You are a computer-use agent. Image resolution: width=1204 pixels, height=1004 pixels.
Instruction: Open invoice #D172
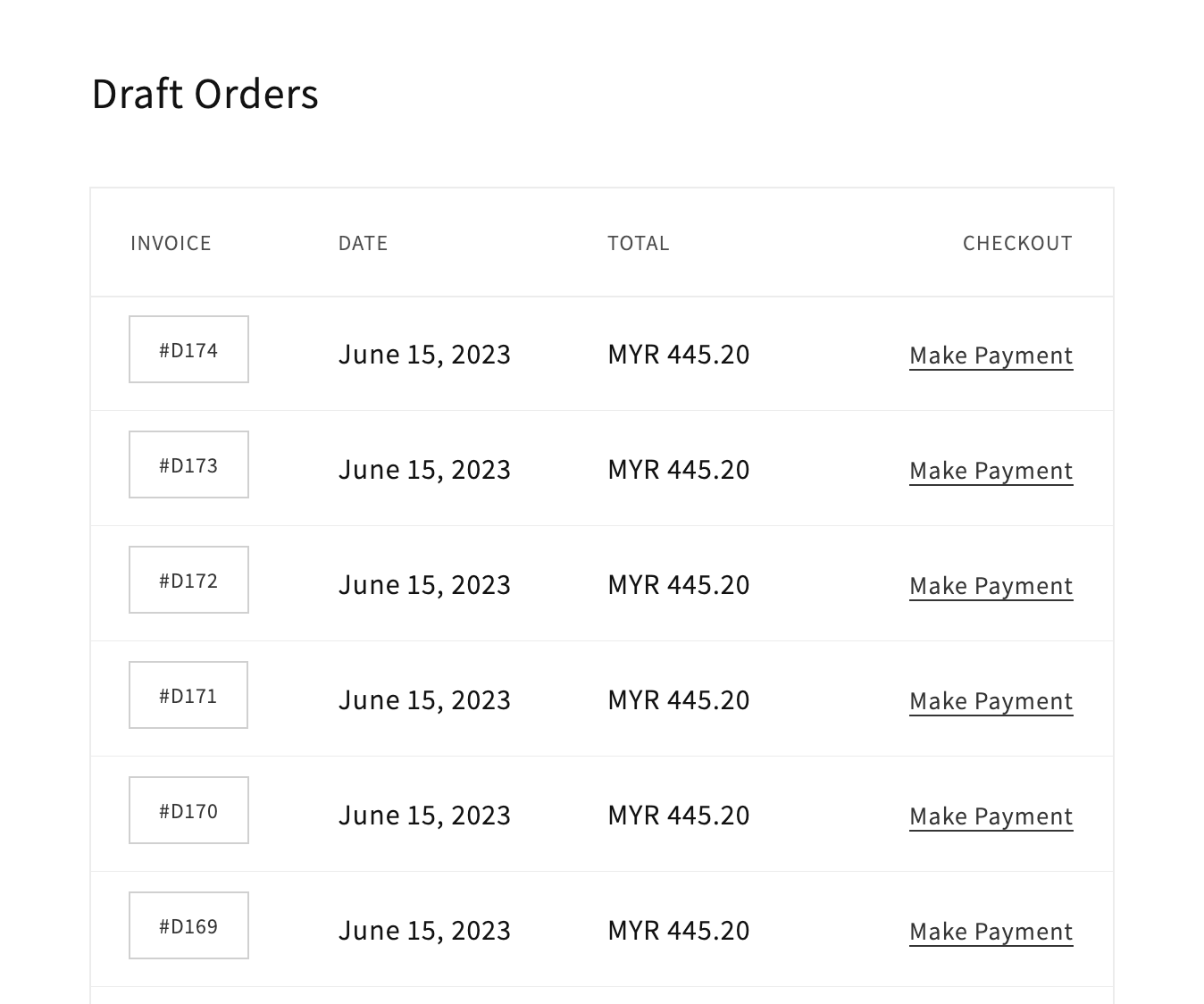[x=188, y=579]
